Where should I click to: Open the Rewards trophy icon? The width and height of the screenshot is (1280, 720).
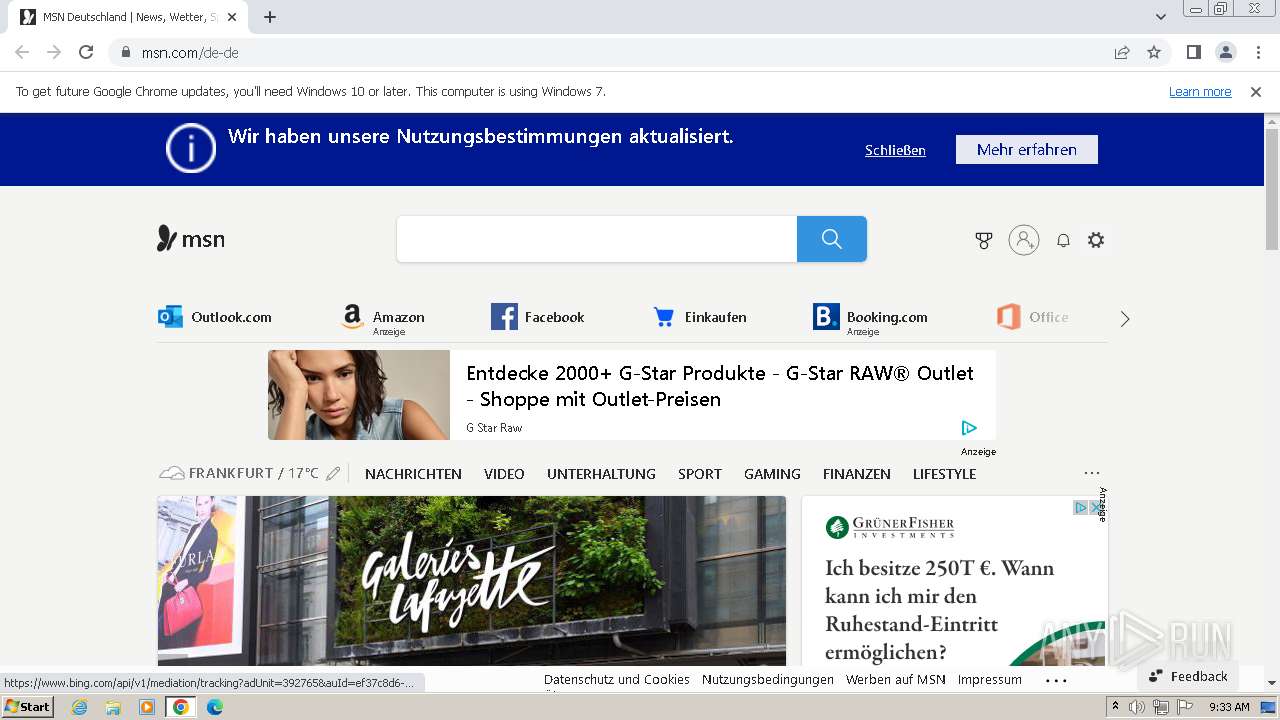click(x=984, y=240)
